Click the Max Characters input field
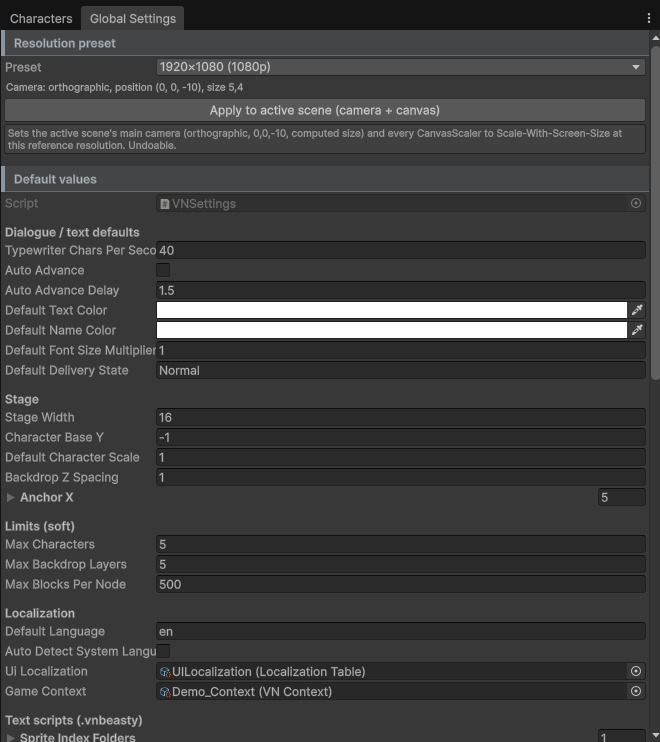Image resolution: width=660 pixels, height=742 pixels. pyautogui.click(x=401, y=544)
